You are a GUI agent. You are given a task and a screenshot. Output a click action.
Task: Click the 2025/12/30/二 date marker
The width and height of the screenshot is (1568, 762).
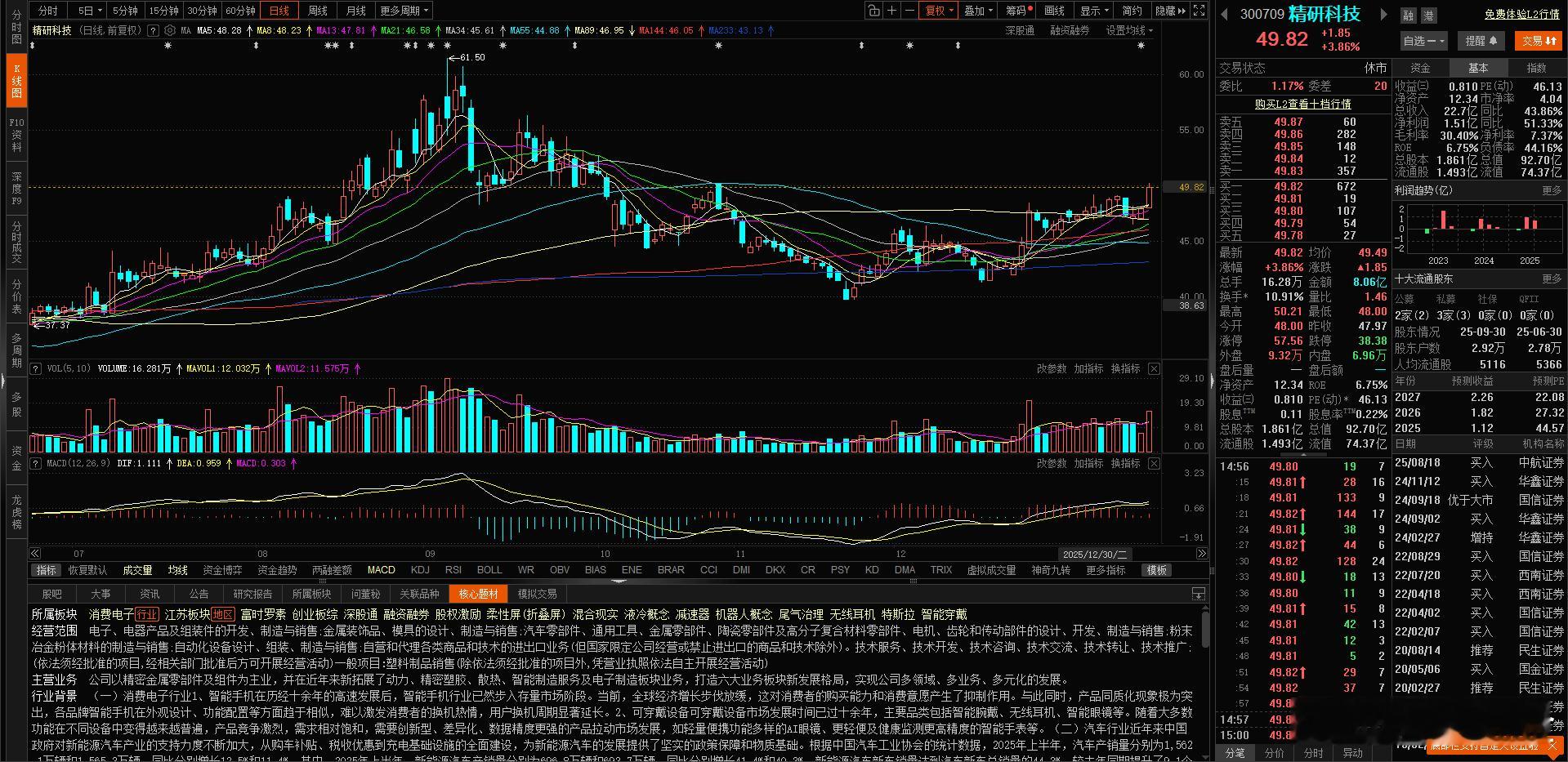point(1094,555)
